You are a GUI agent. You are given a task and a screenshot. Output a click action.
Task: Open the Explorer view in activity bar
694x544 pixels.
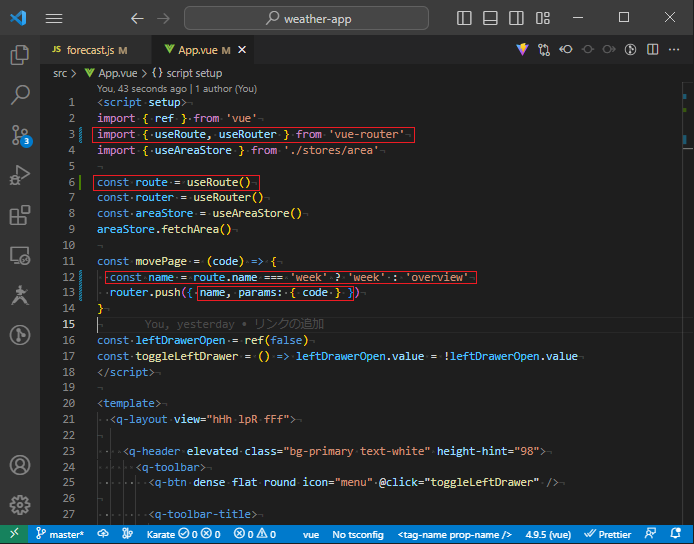coord(19,55)
